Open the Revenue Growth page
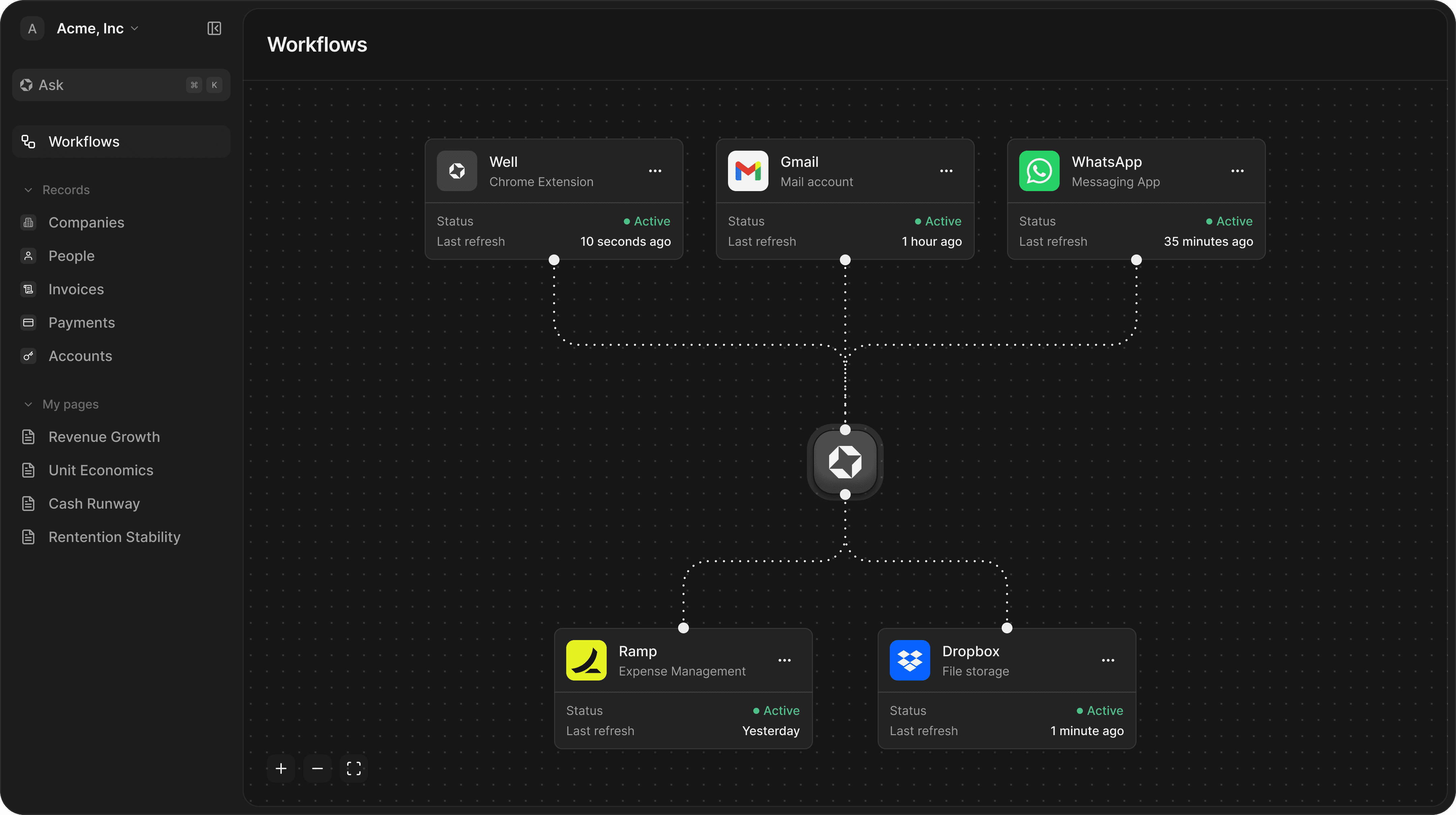 [x=103, y=436]
